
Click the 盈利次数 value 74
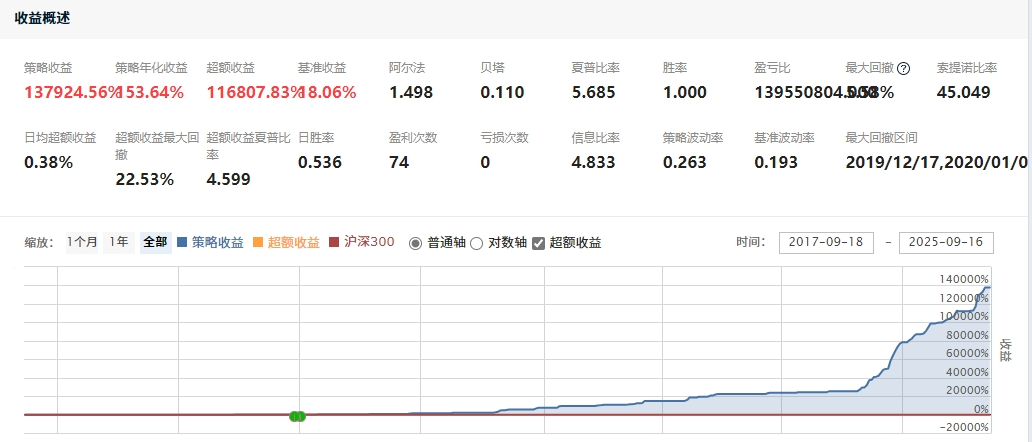tap(399, 162)
